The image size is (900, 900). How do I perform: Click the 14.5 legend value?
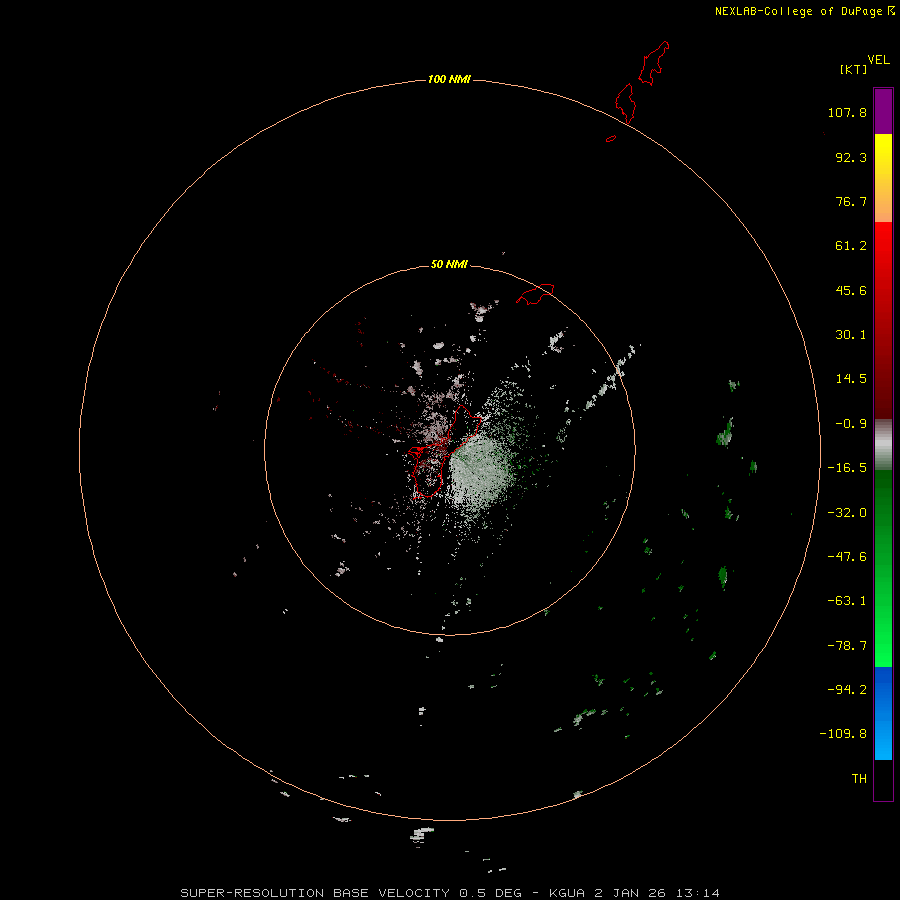click(x=851, y=379)
